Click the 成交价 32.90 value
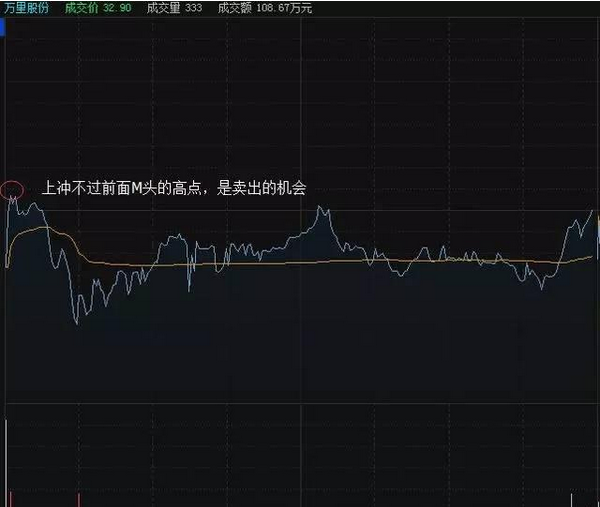Image resolution: width=600 pixels, height=507 pixels. 98,8
